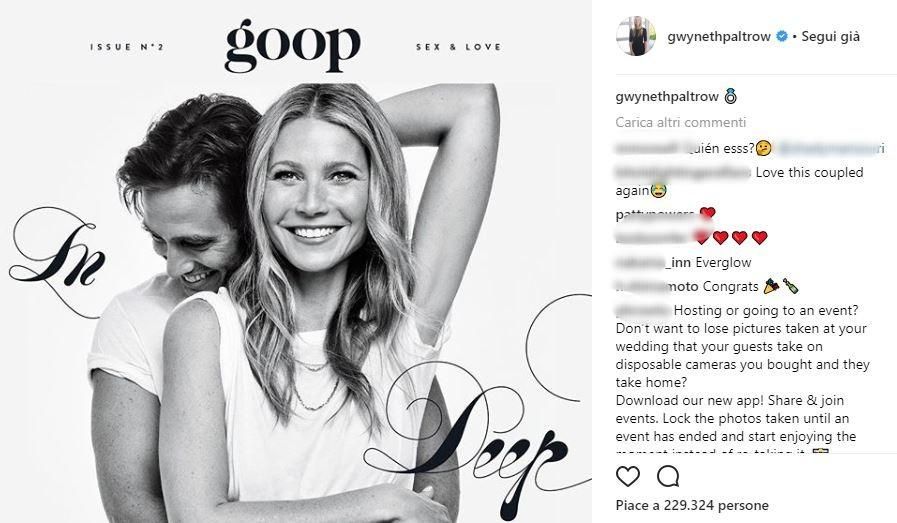Open the commenter profile ending in 'moto'
The height and width of the screenshot is (523, 897).
[x=657, y=287]
